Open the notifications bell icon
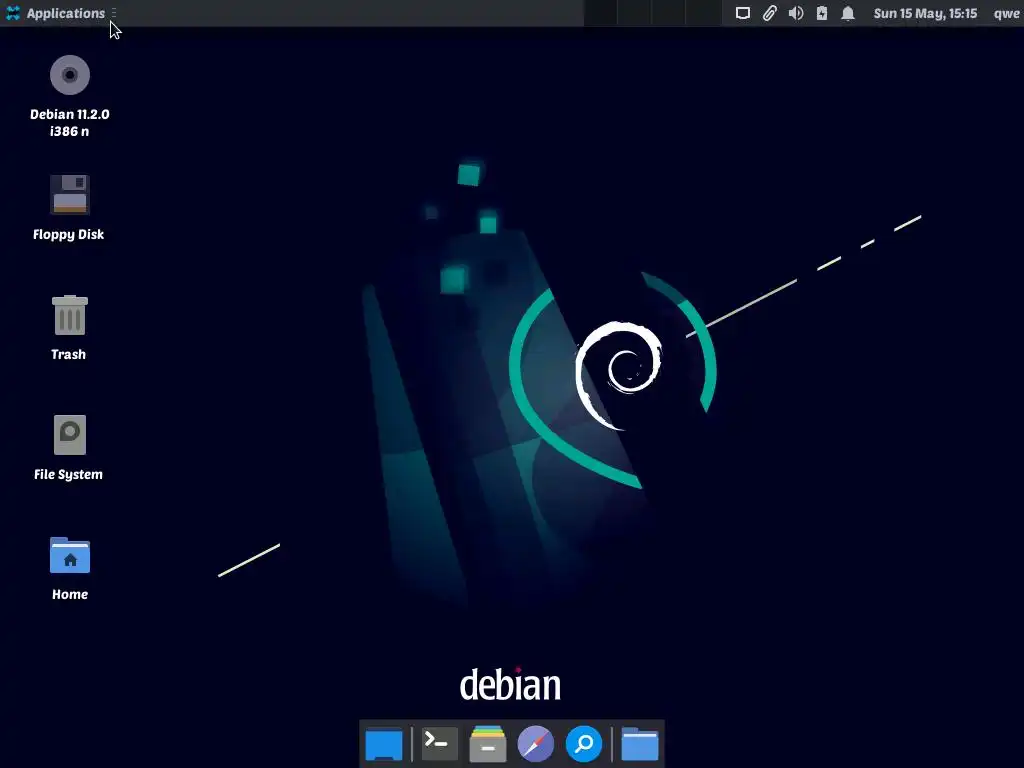The image size is (1024, 768). 848,13
